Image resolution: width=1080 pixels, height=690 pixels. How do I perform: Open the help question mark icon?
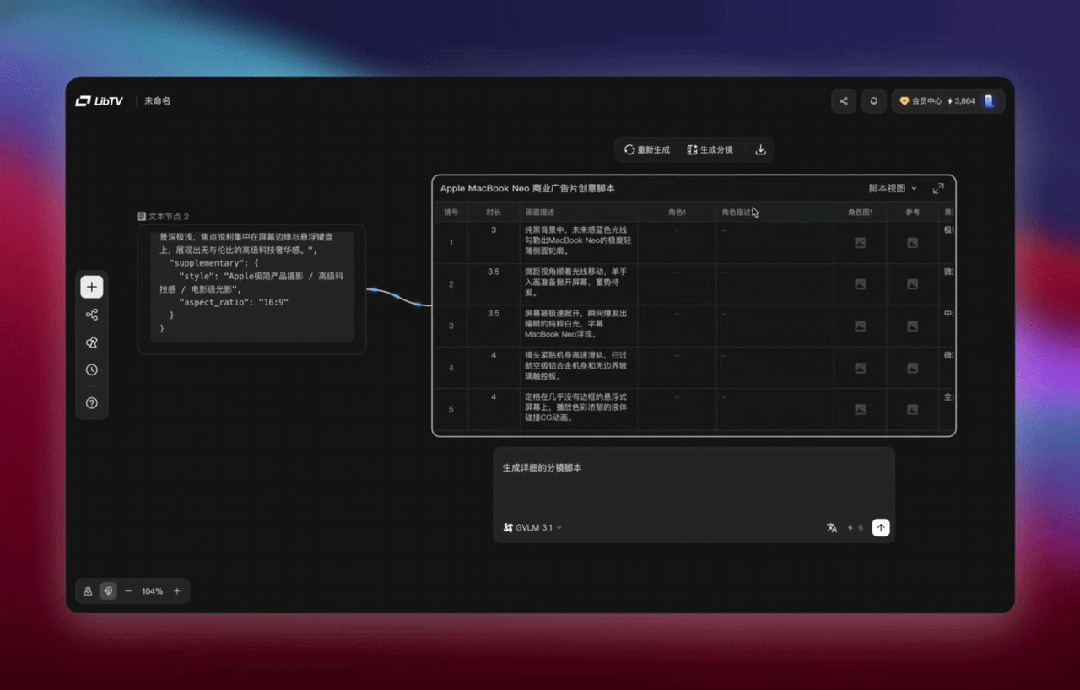tap(92, 403)
